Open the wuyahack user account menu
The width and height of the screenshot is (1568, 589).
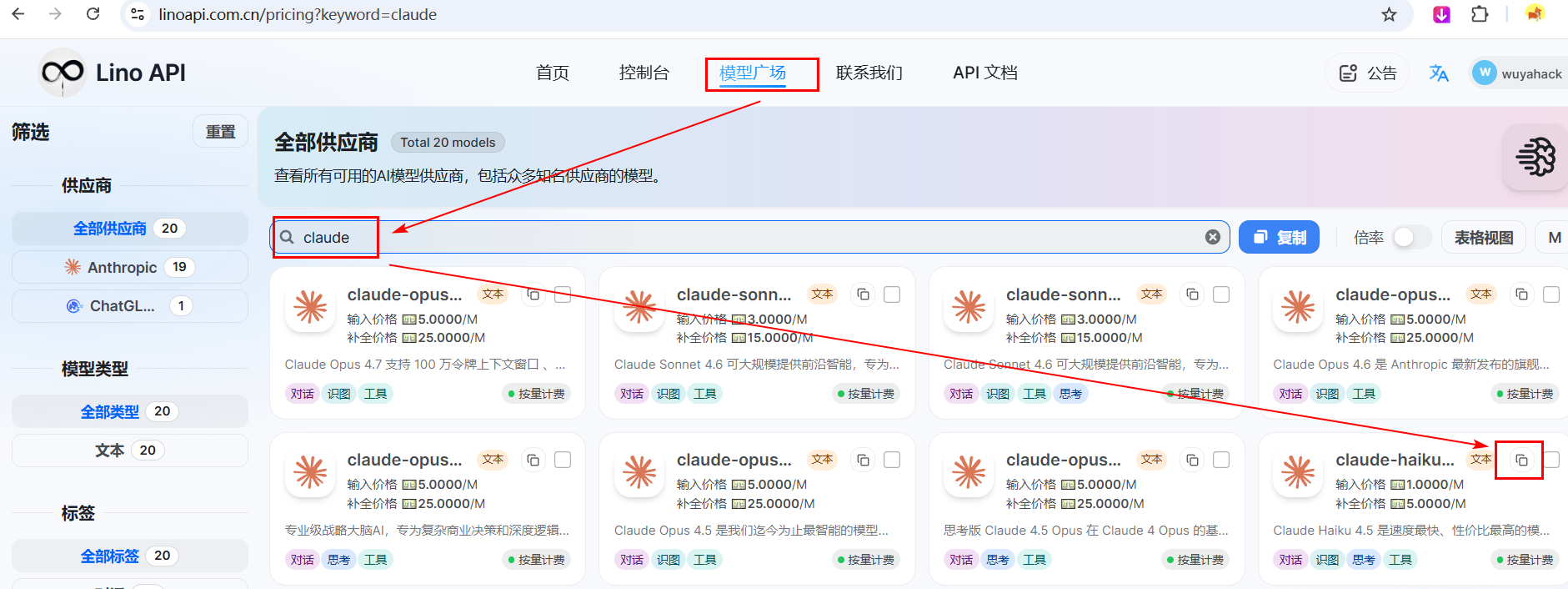[x=1517, y=73]
